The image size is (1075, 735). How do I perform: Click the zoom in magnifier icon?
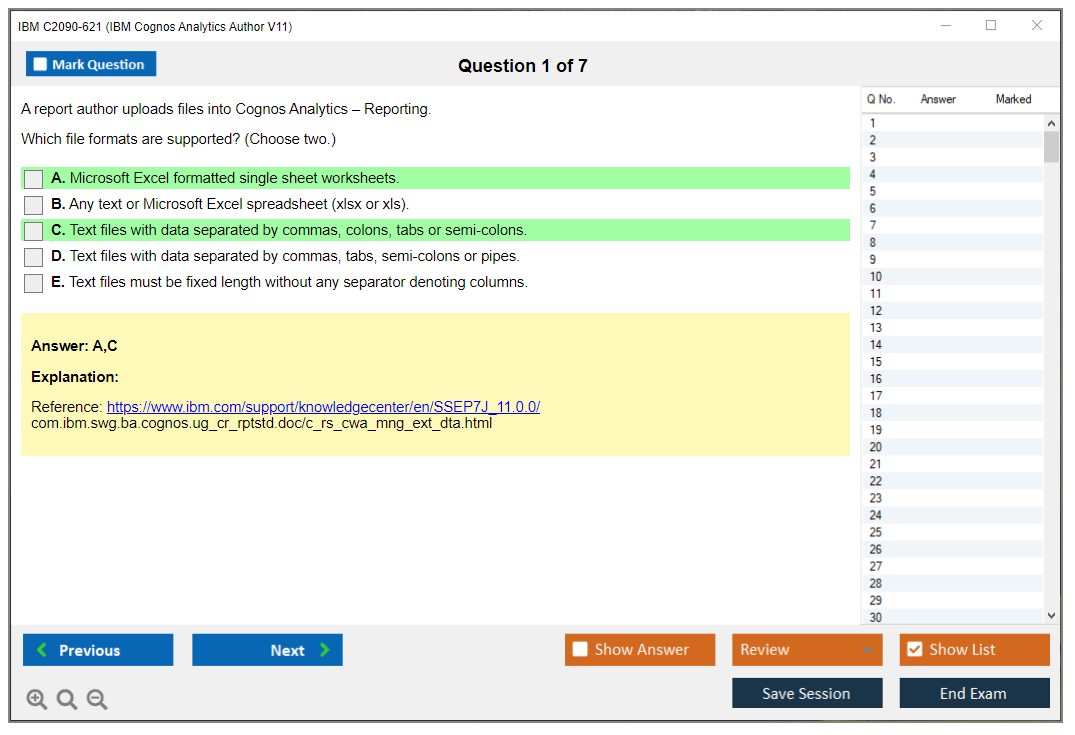(x=37, y=700)
